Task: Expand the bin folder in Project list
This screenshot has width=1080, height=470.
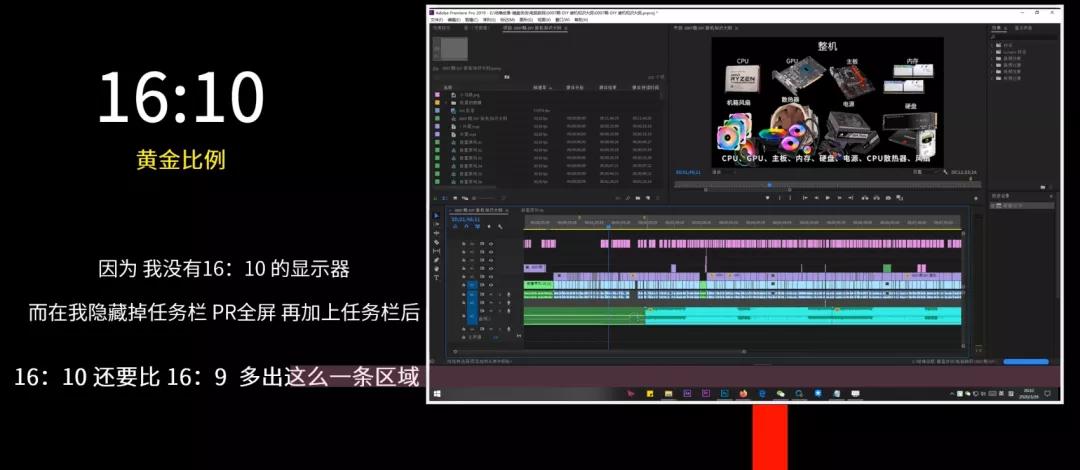Action: (x=446, y=103)
